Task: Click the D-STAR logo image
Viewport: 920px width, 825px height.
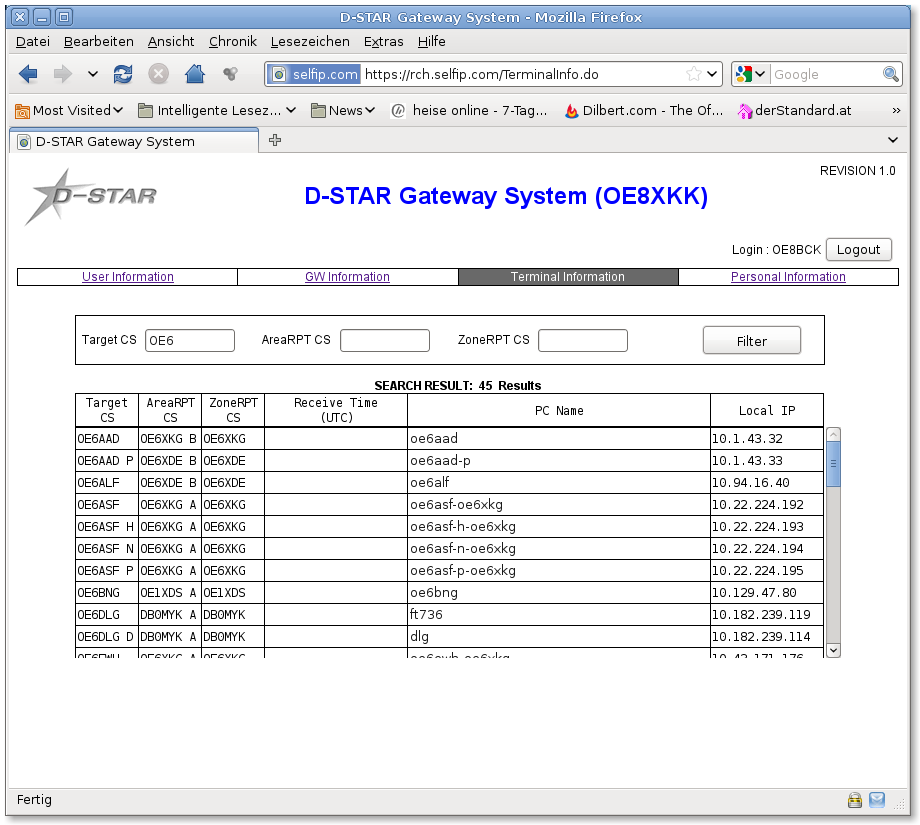Action: [91, 197]
